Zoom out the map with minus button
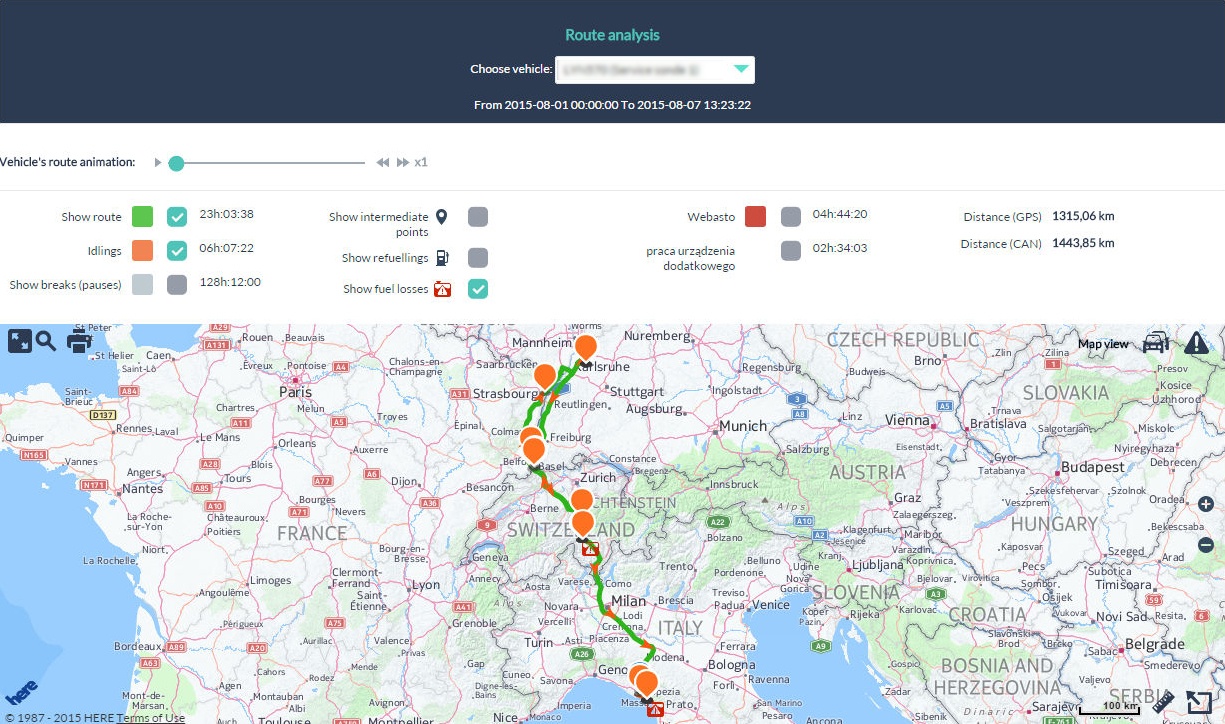Viewport: 1225px width, 724px height. pyautogui.click(x=1206, y=545)
